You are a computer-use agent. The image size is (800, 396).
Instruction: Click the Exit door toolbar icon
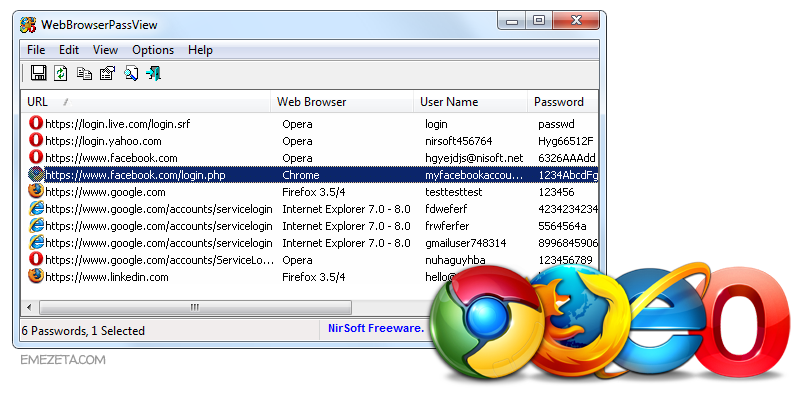[x=154, y=73]
